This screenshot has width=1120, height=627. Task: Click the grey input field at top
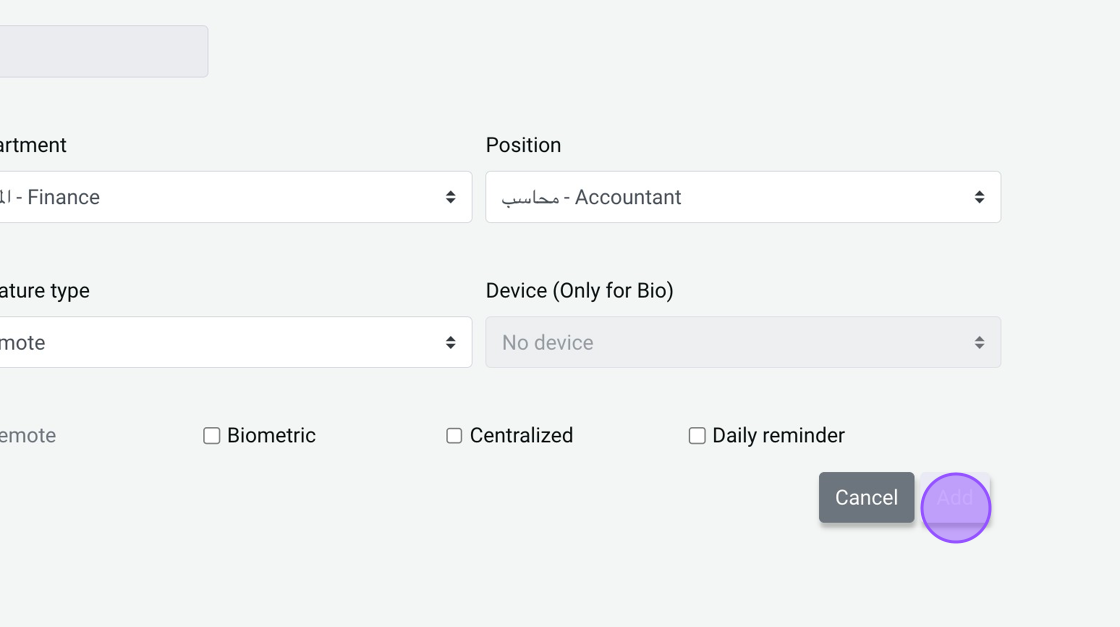click(x=100, y=52)
